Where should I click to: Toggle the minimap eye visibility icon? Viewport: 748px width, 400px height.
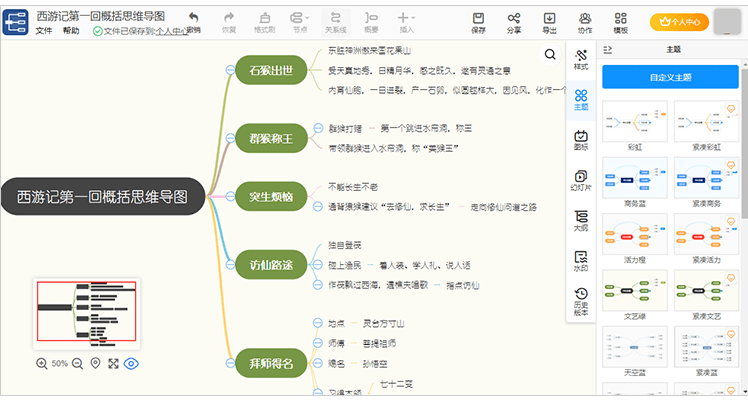[131, 363]
